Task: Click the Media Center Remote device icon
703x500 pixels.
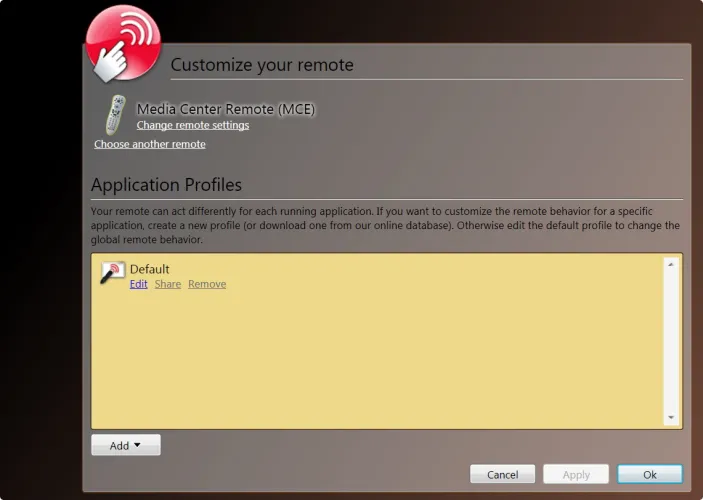Action: [116, 114]
